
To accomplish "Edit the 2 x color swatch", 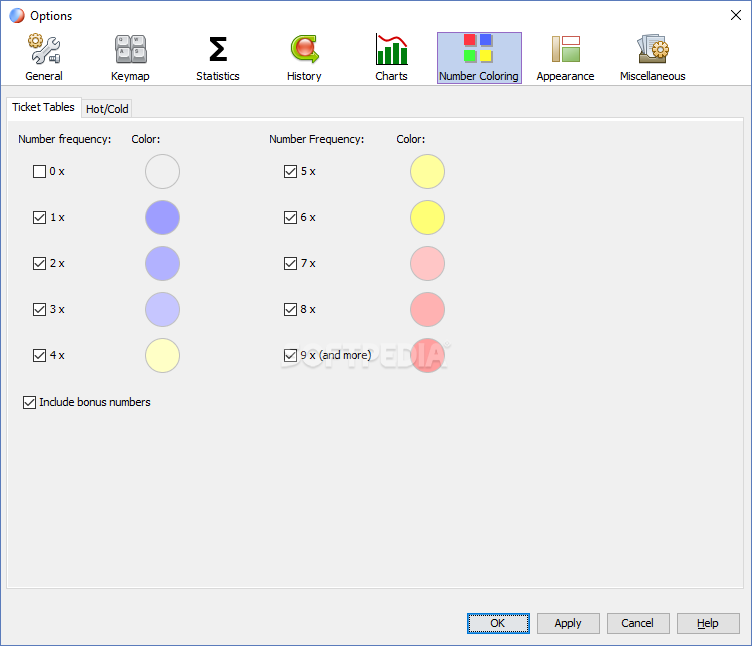I will click(x=163, y=263).
